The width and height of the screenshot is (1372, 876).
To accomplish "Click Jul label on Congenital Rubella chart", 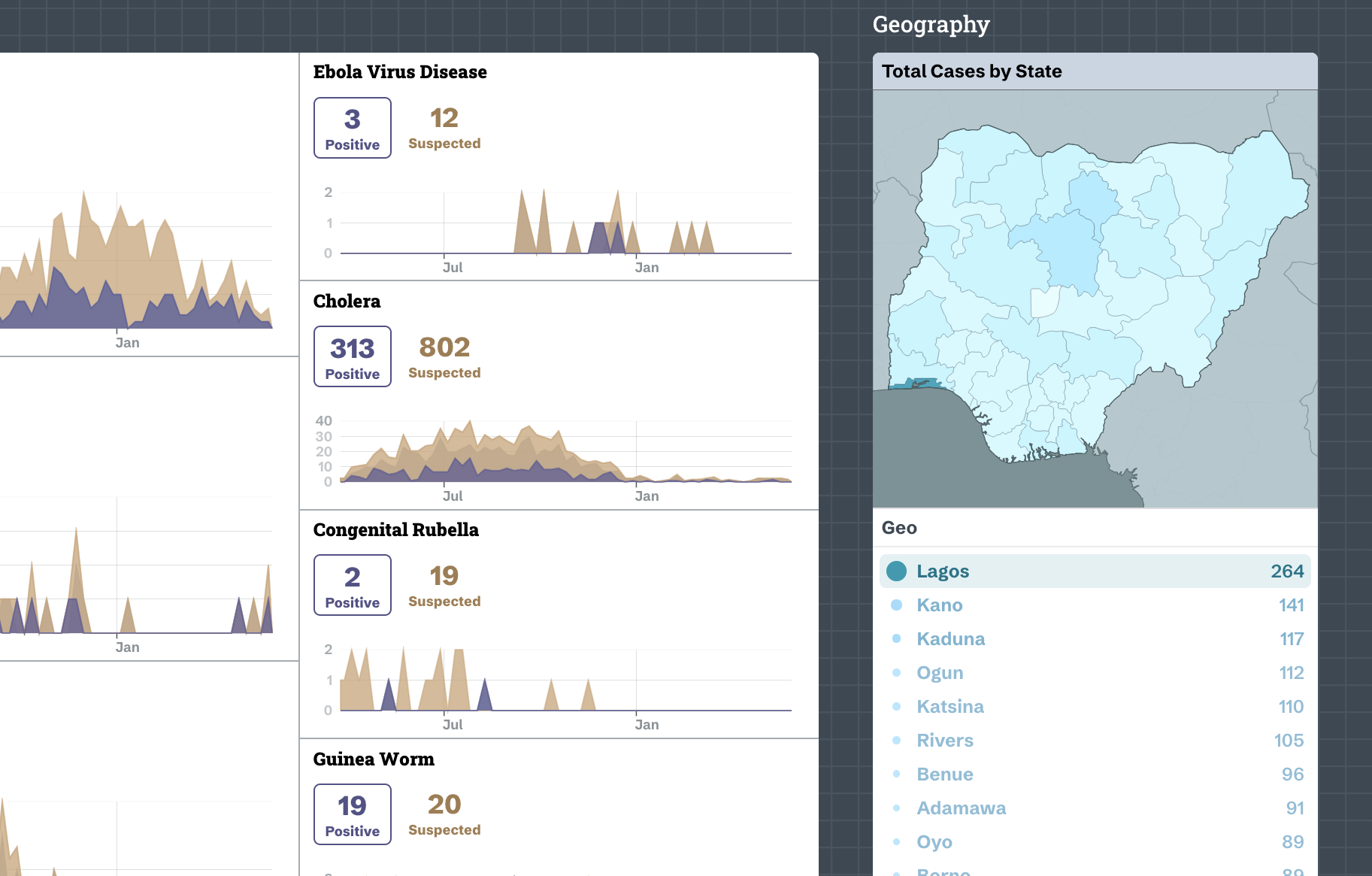I will 453,725.
